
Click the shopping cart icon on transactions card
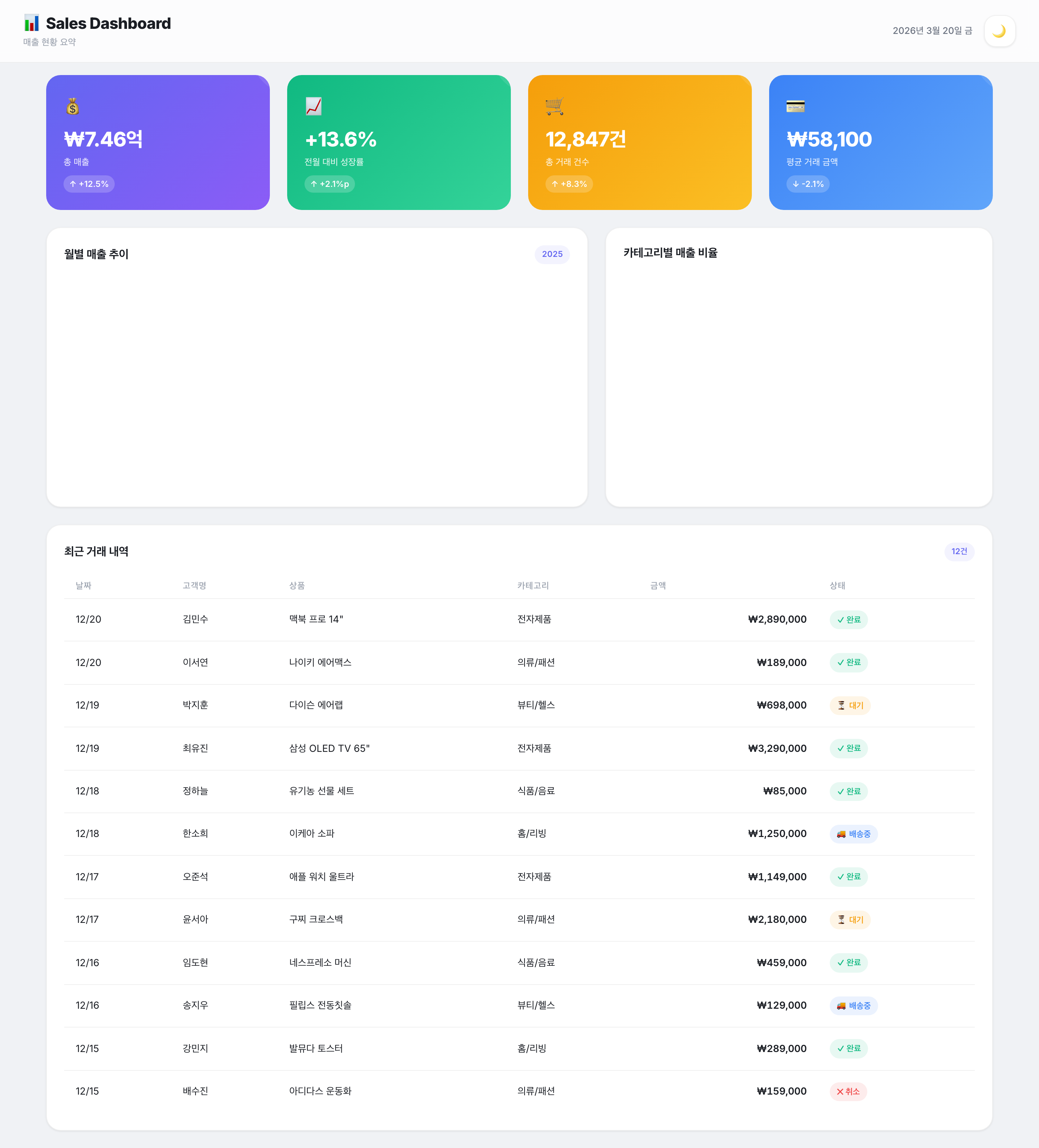click(x=554, y=106)
